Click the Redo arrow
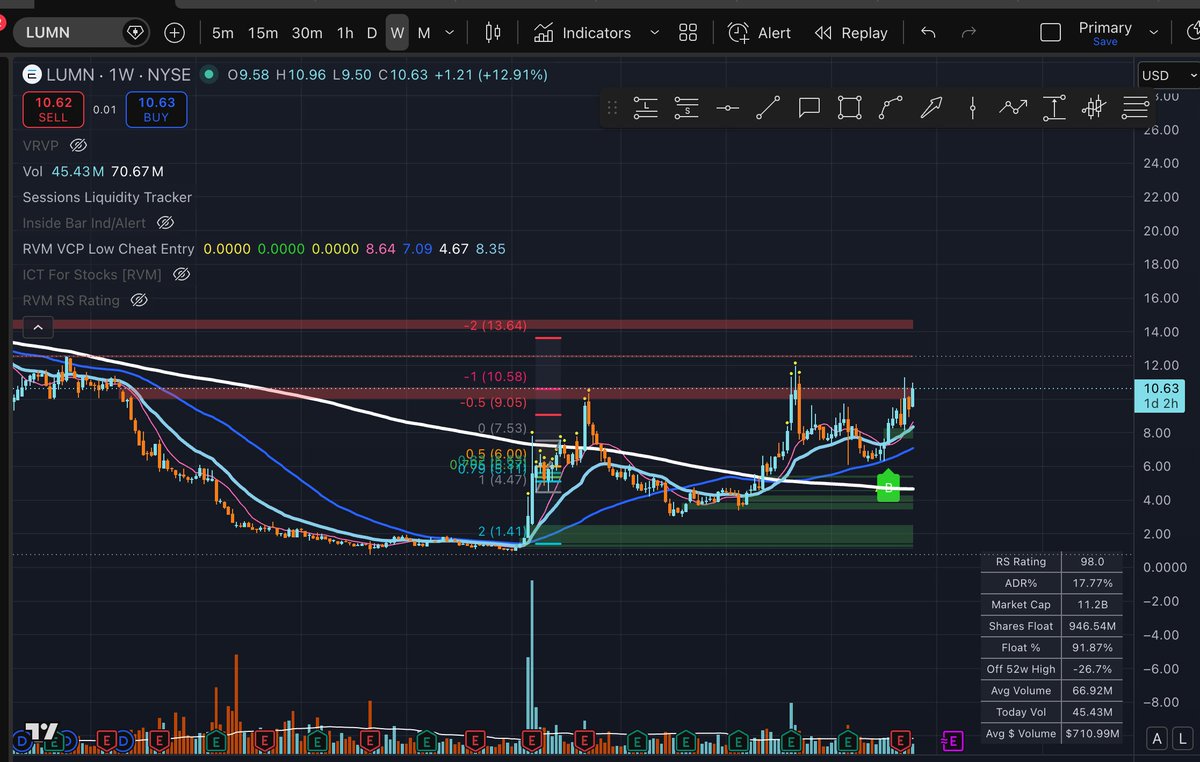The height and width of the screenshot is (762, 1200). click(968, 33)
